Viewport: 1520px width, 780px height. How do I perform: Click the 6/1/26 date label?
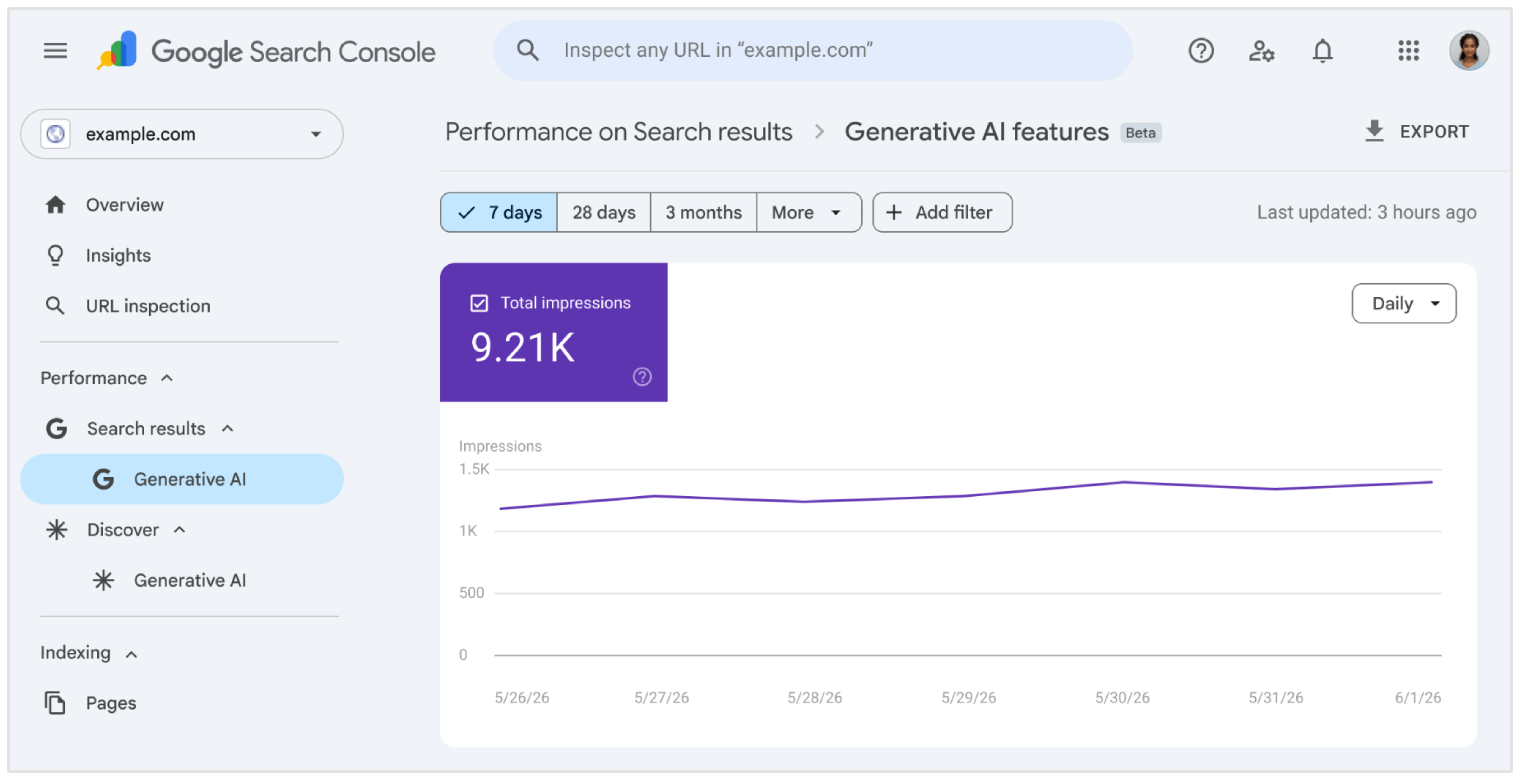coord(1417,698)
